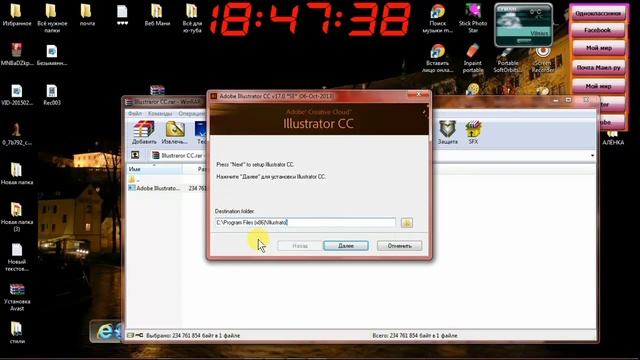Expand the WinRAR address bar dropdown arrow

tap(592, 156)
